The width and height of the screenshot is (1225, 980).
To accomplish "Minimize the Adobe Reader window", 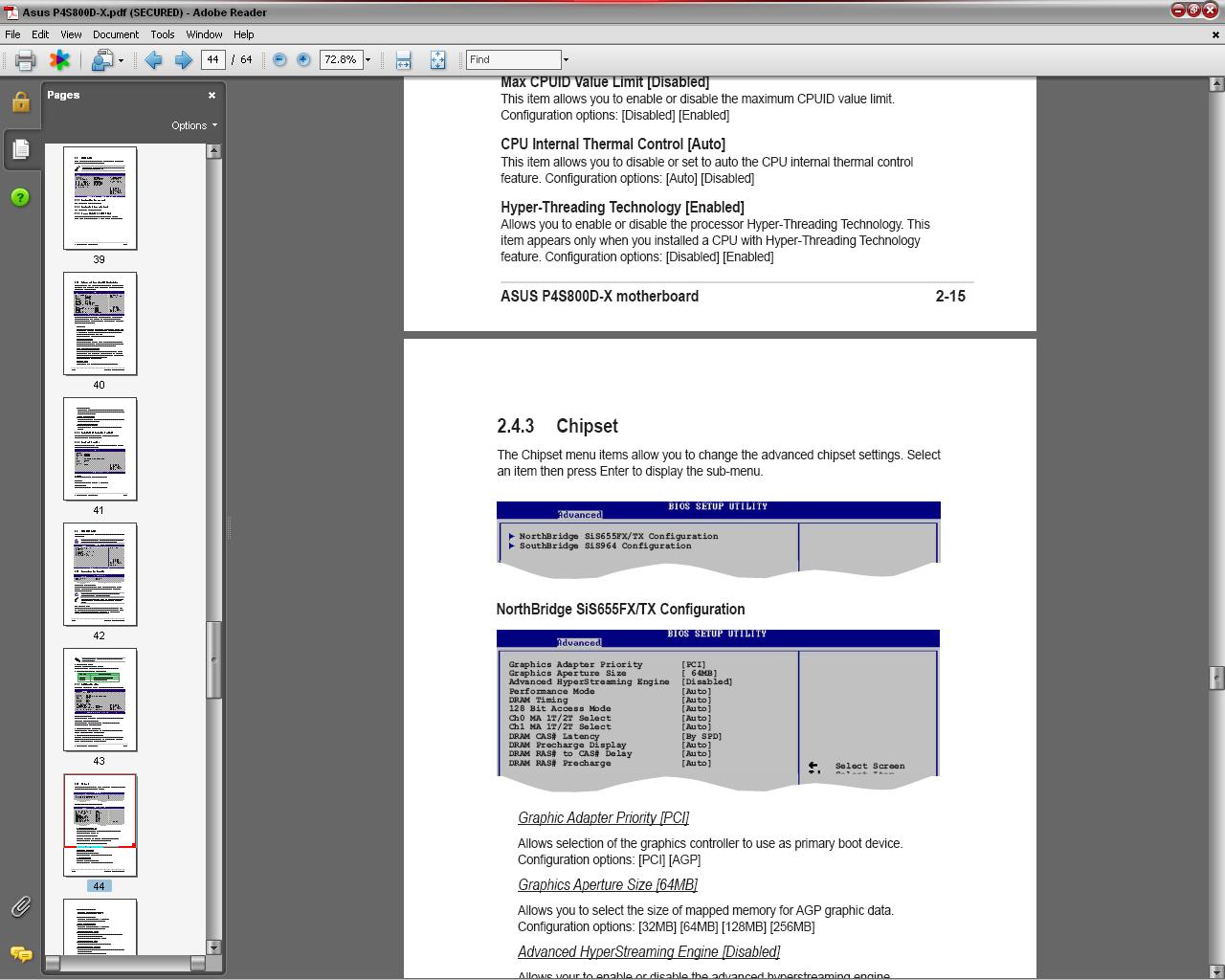I will tap(1178, 11).
